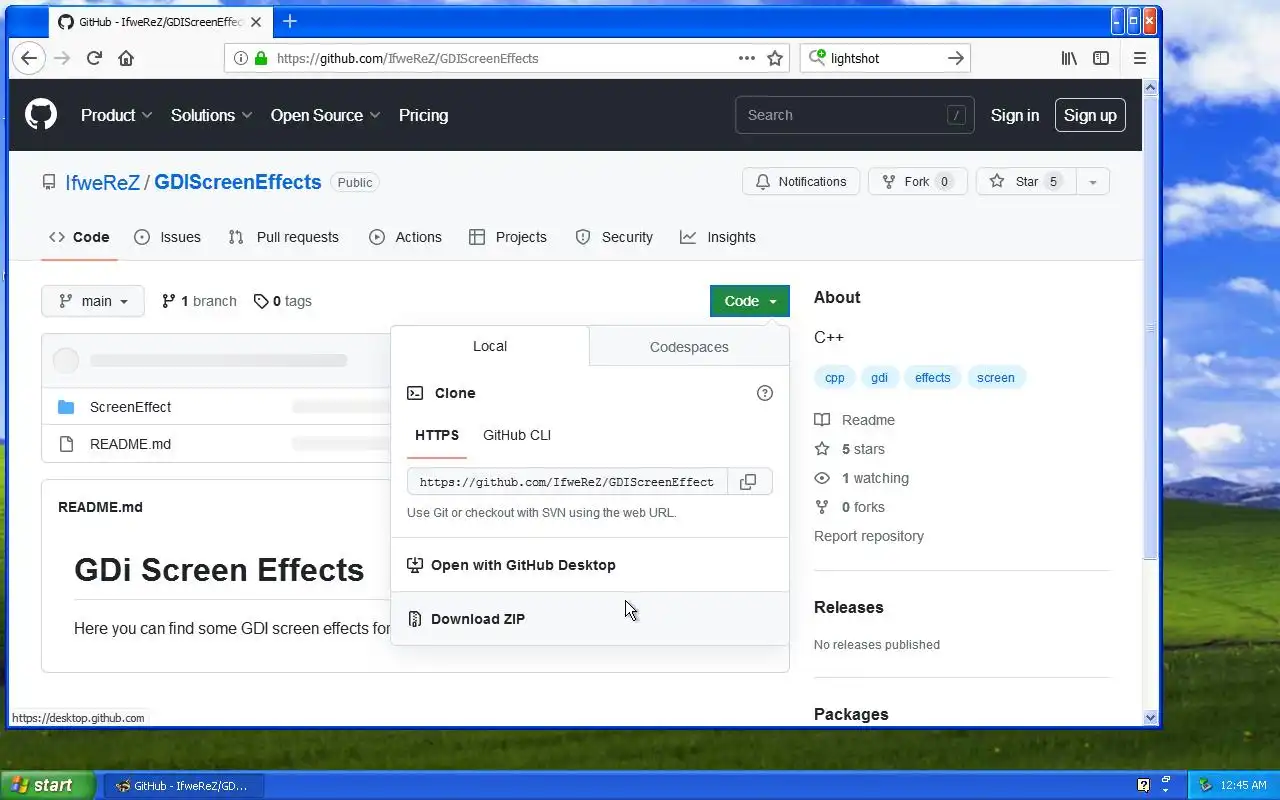
Task: Click the cpp topic tag
Action: click(x=834, y=378)
